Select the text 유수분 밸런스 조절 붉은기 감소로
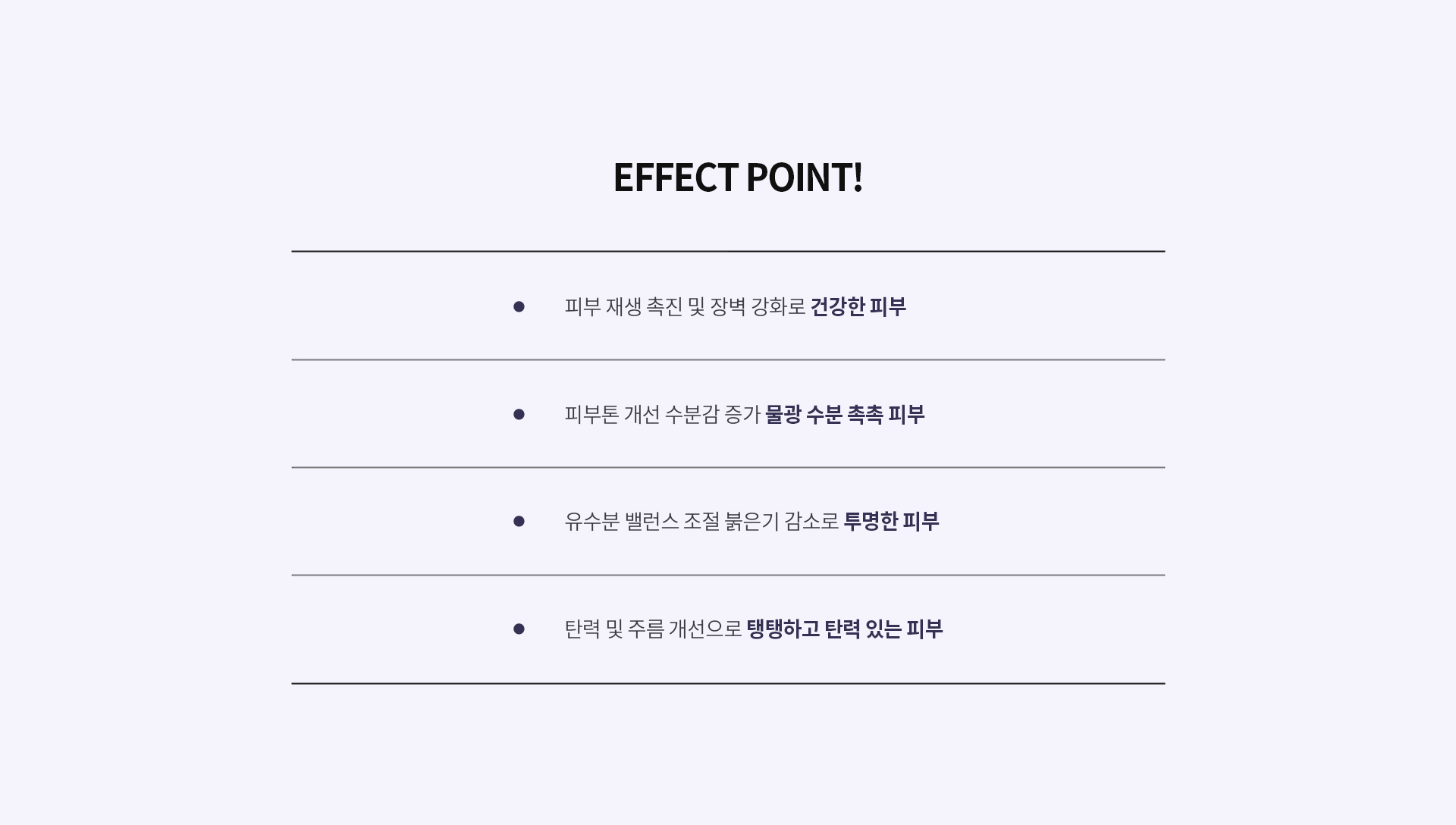Image resolution: width=1456 pixels, height=825 pixels. pos(701,521)
